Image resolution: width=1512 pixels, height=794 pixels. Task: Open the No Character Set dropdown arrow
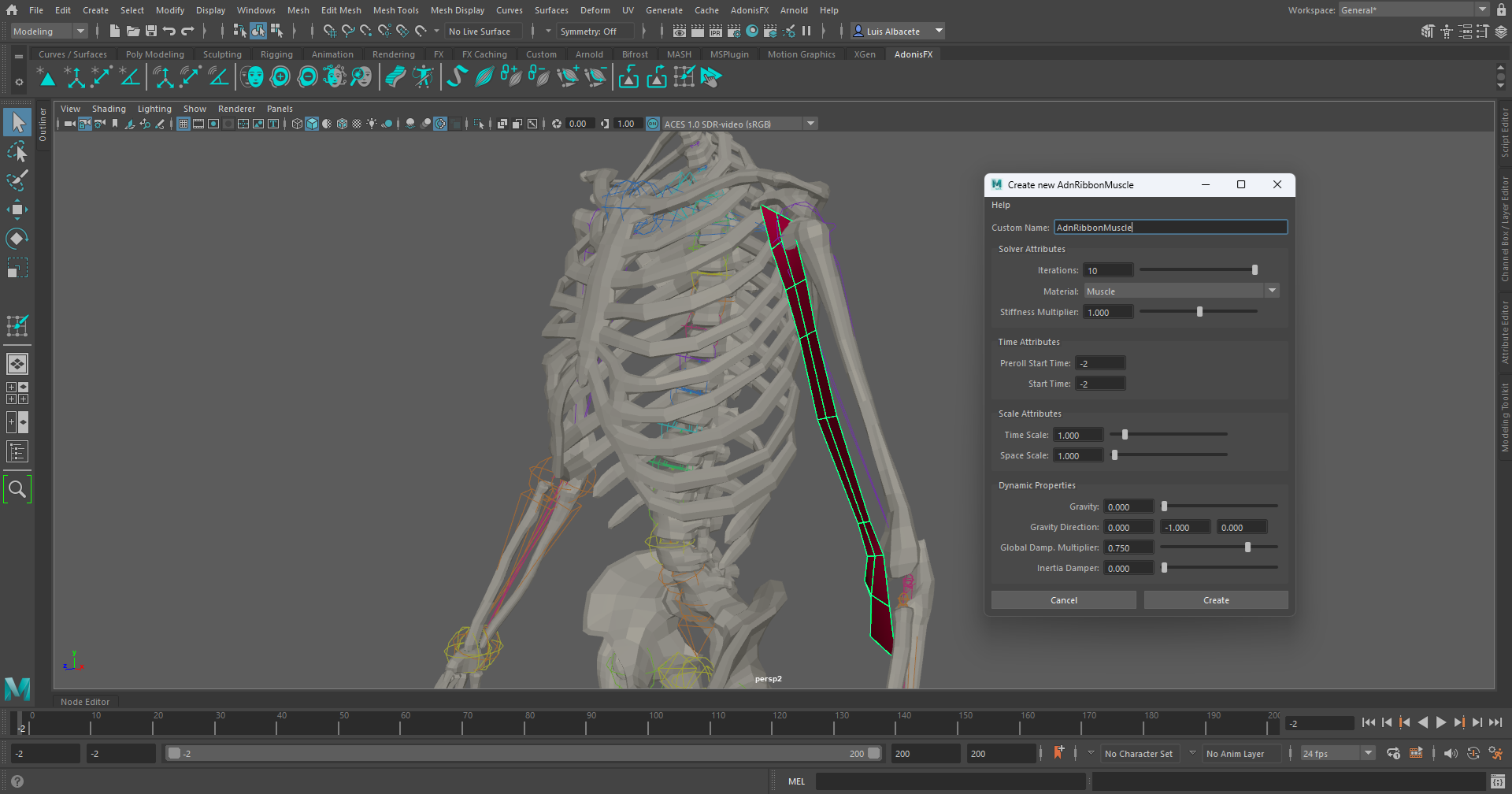(1091, 753)
